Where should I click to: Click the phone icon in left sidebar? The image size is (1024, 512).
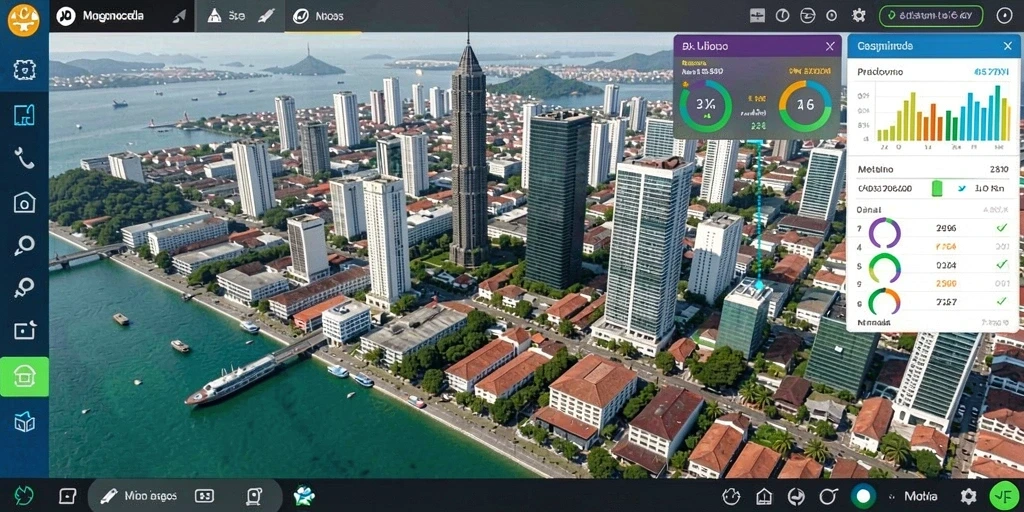click(x=24, y=158)
